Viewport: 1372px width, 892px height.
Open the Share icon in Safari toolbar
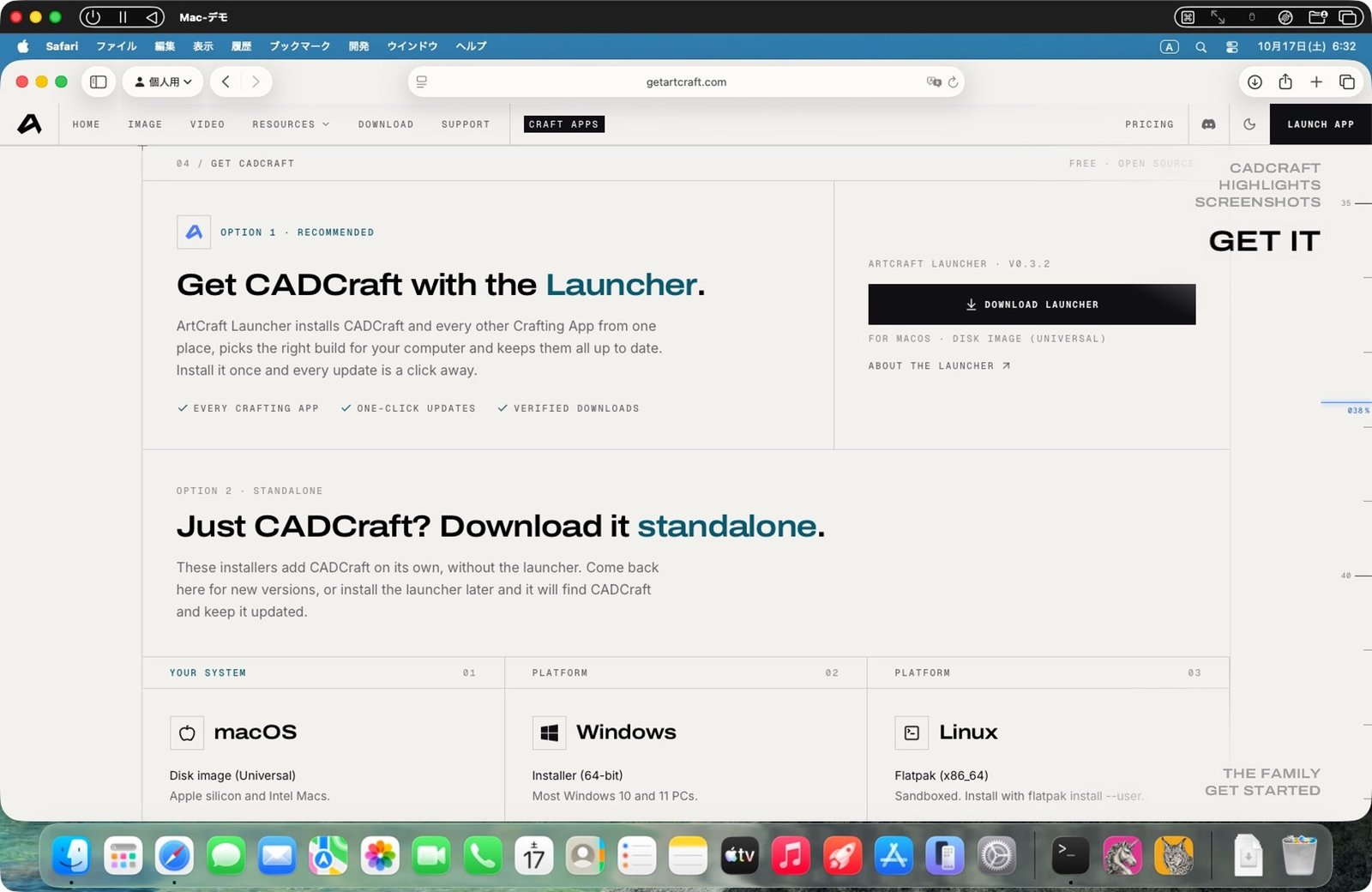[x=1285, y=81]
